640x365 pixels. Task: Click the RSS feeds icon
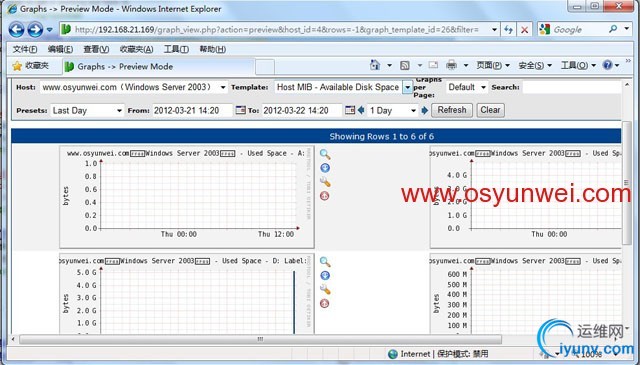pyautogui.click(x=404, y=65)
